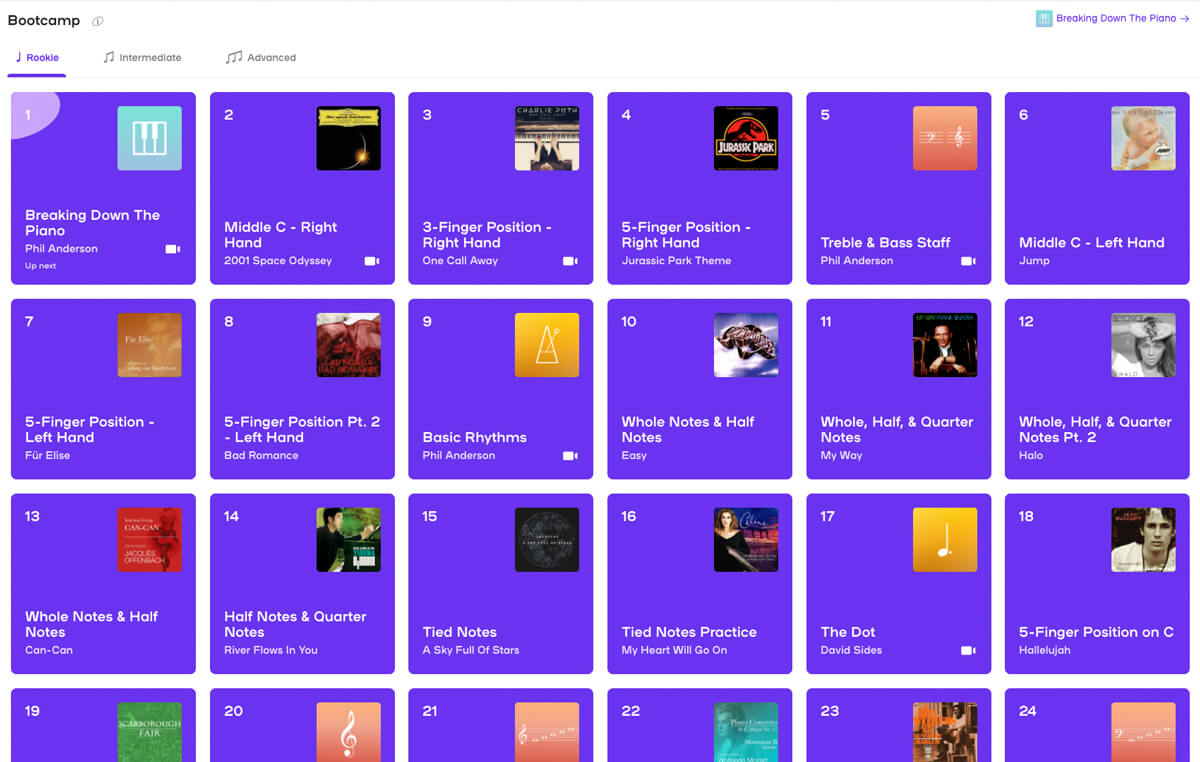This screenshot has height=762, width=1200.
Task: Select the Rookie tab
Action: point(37,58)
